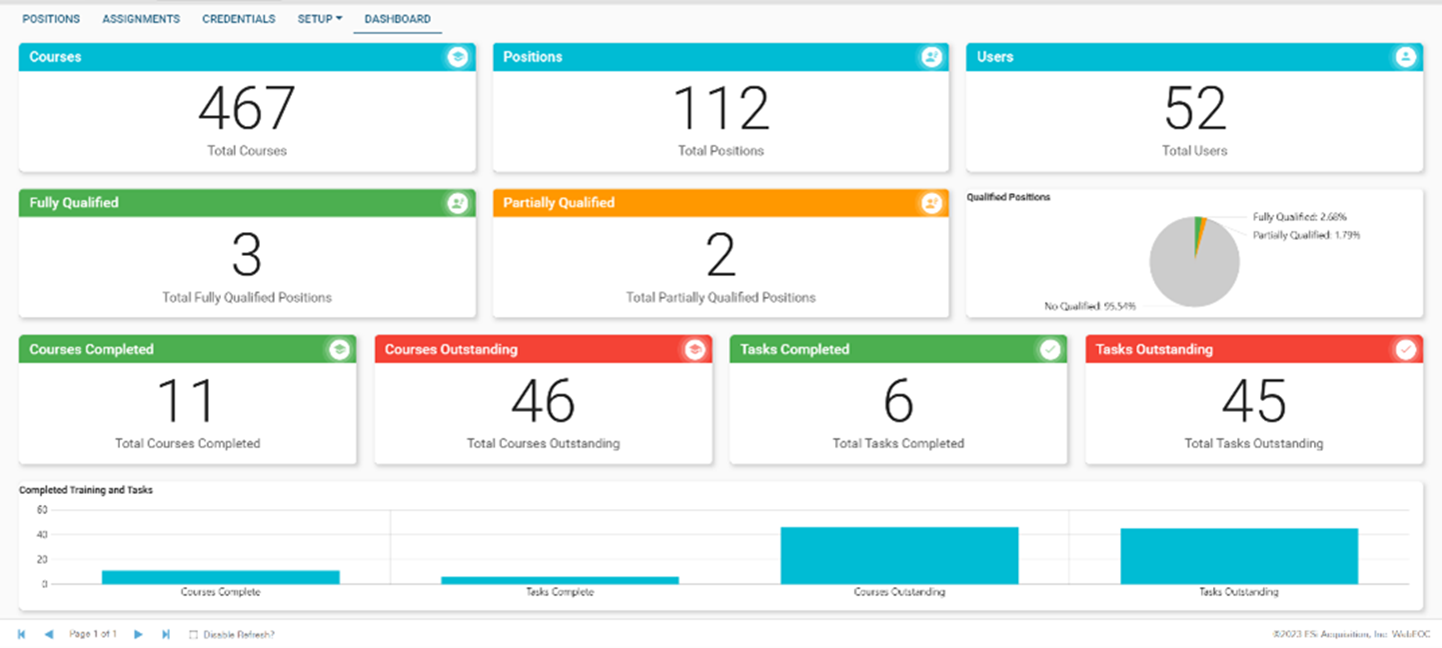Image resolution: width=1442 pixels, height=648 pixels.
Task: Open the CREDENTIALS tab
Action: point(238,18)
